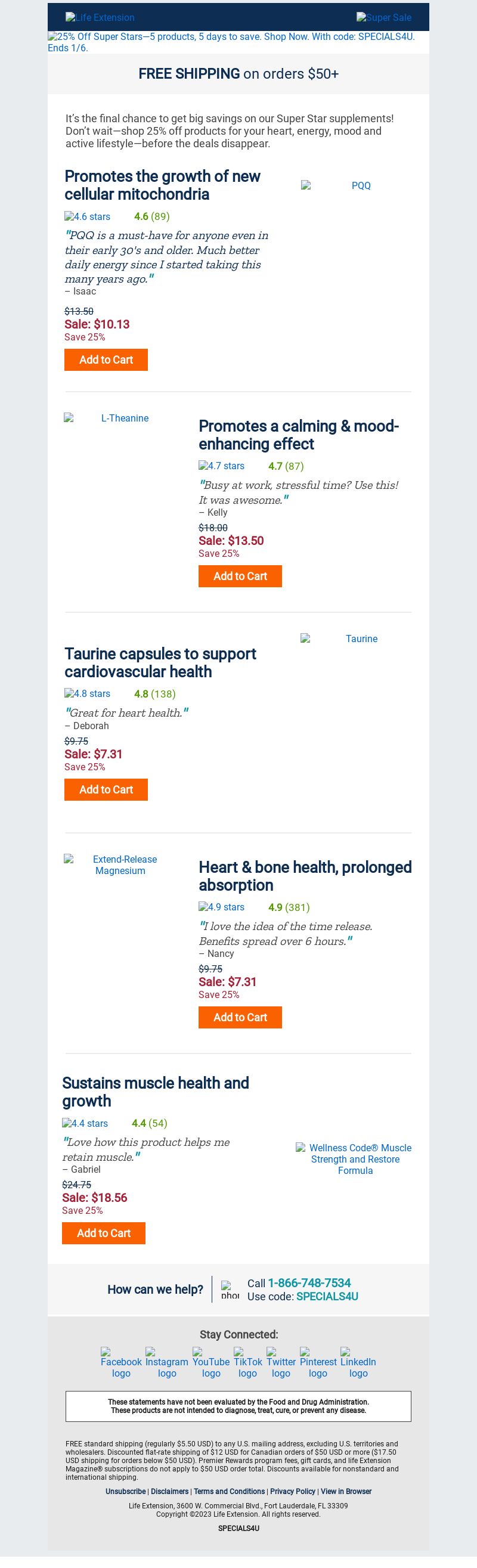Call the 1-866-748-7534 phone link
The height and width of the screenshot is (1568, 477).
pos(309,1282)
